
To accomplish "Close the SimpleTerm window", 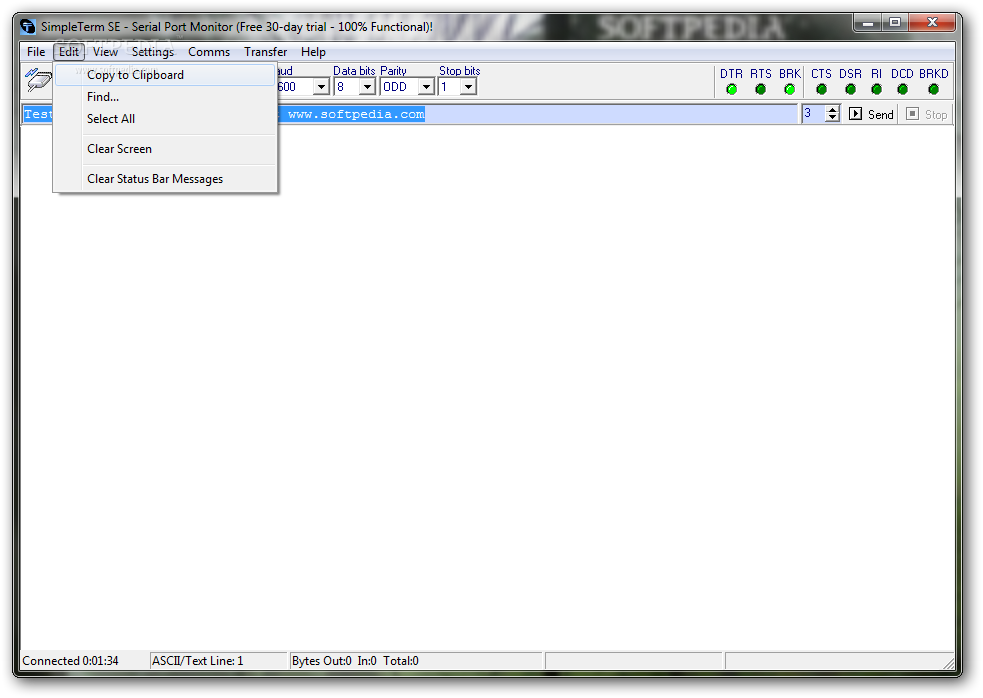I will coord(932,23).
